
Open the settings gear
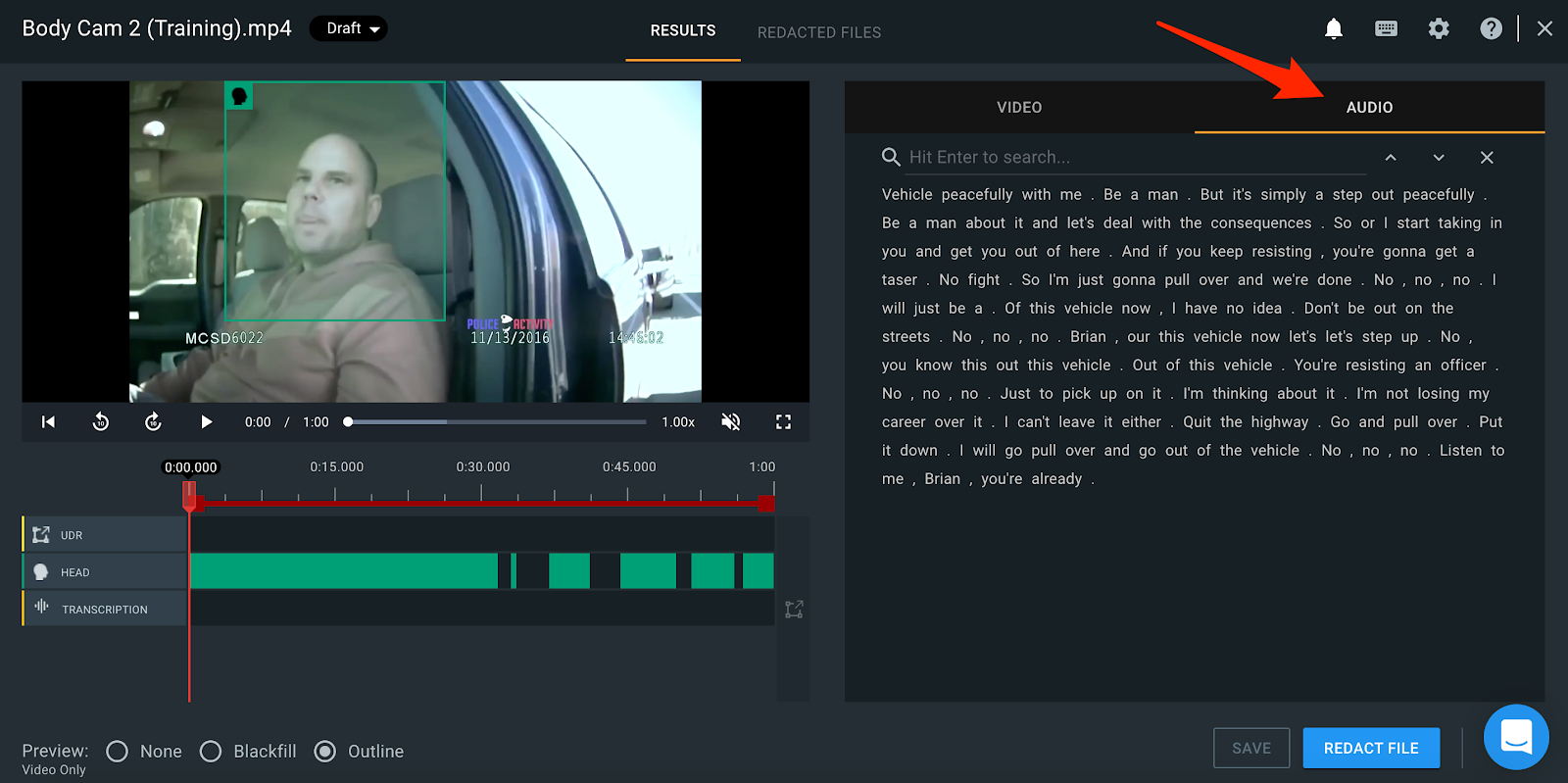1439,28
